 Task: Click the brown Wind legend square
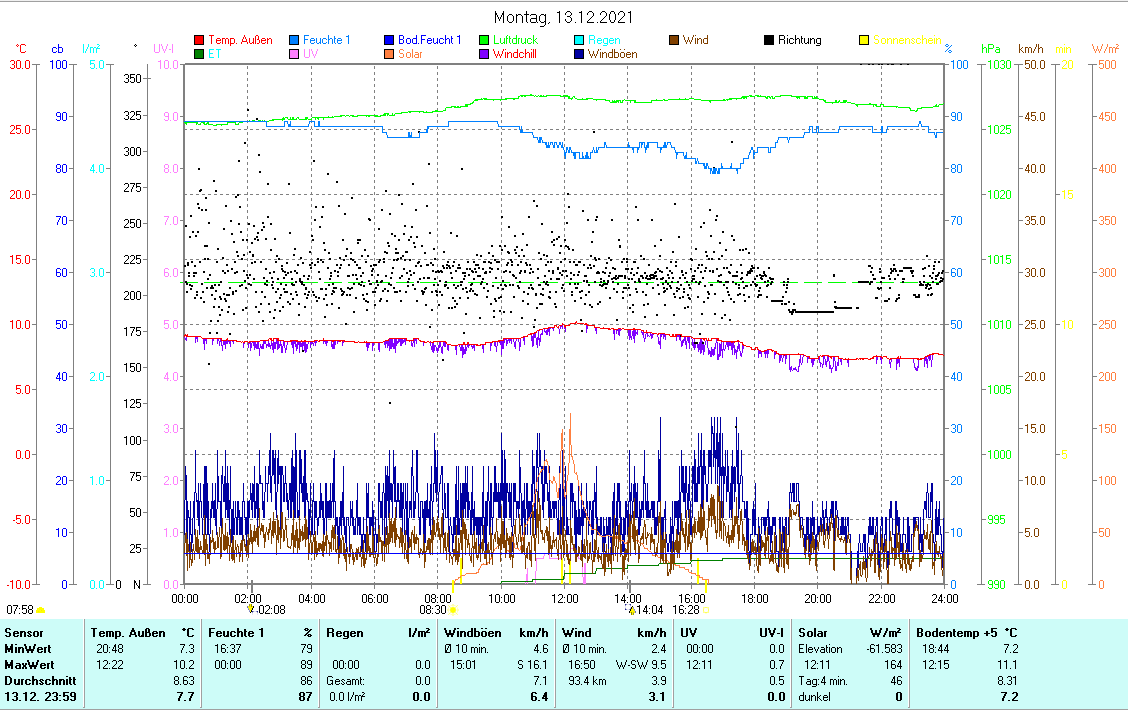click(674, 40)
